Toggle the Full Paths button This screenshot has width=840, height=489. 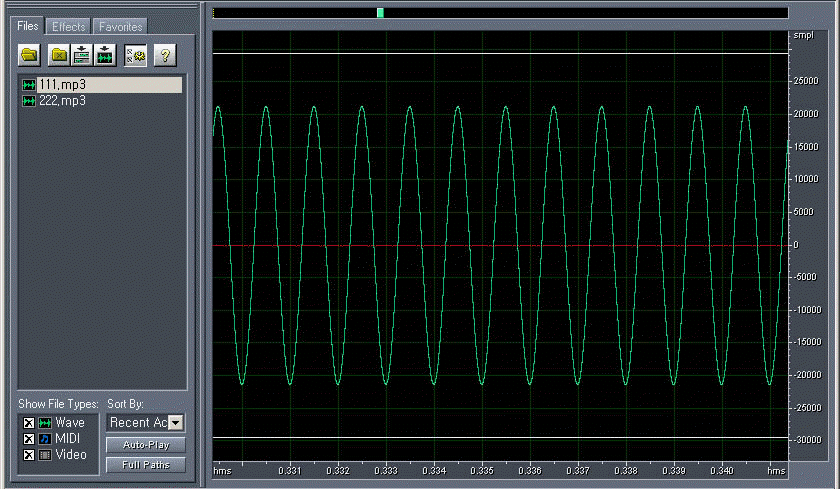[x=146, y=465]
